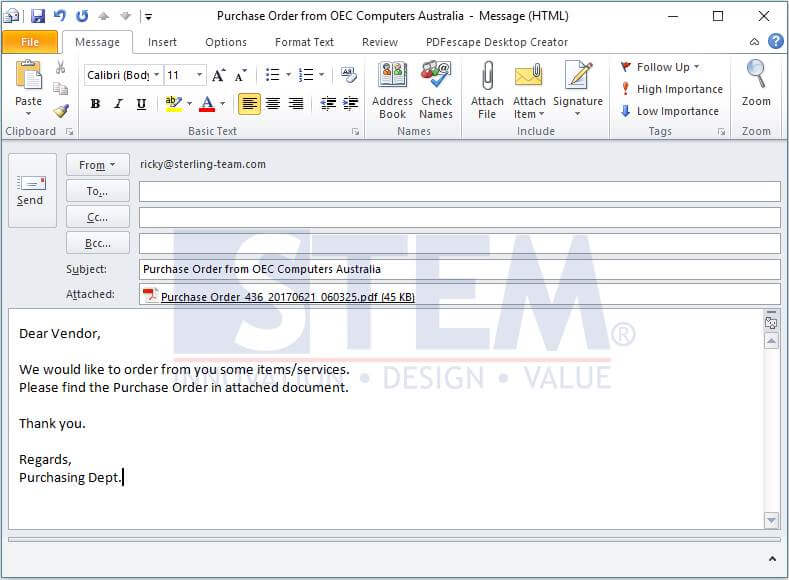Click the Bcc... button
The image size is (789, 580).
coord(98,243)
